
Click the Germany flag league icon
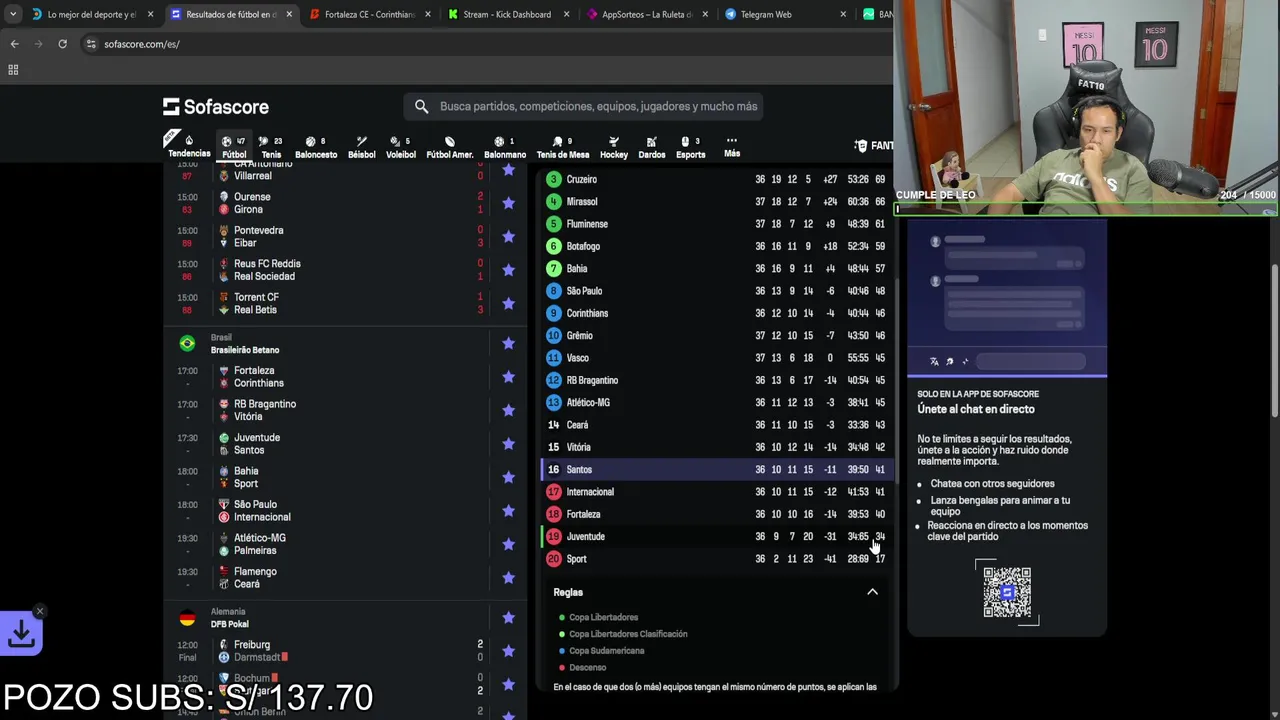187,618
